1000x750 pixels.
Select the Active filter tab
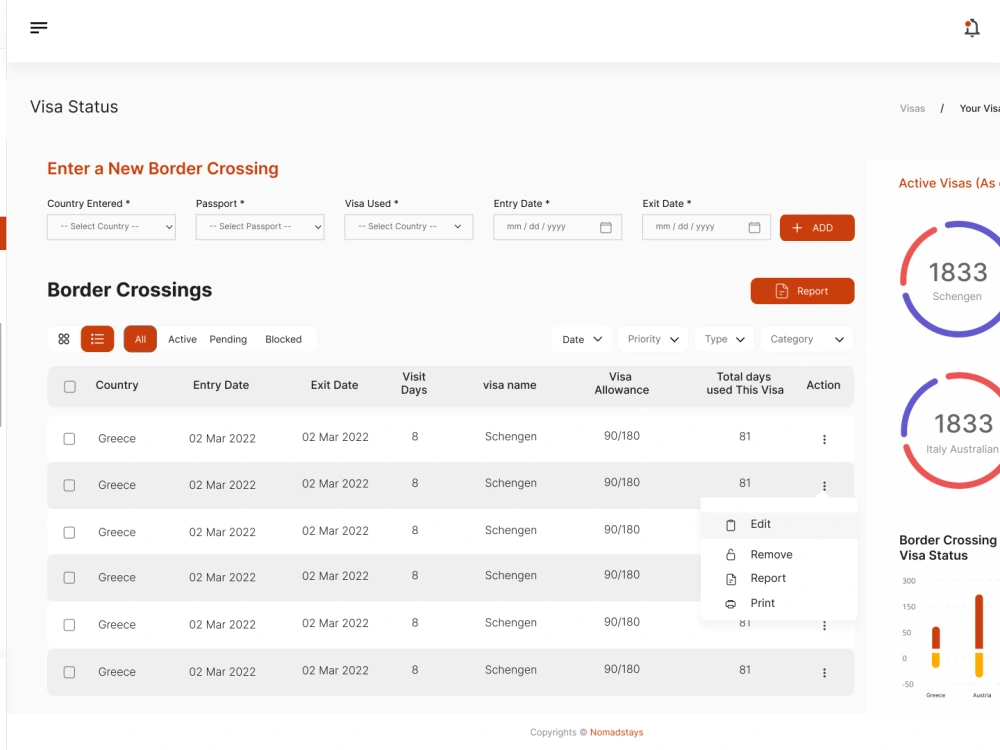coord(182,339)
